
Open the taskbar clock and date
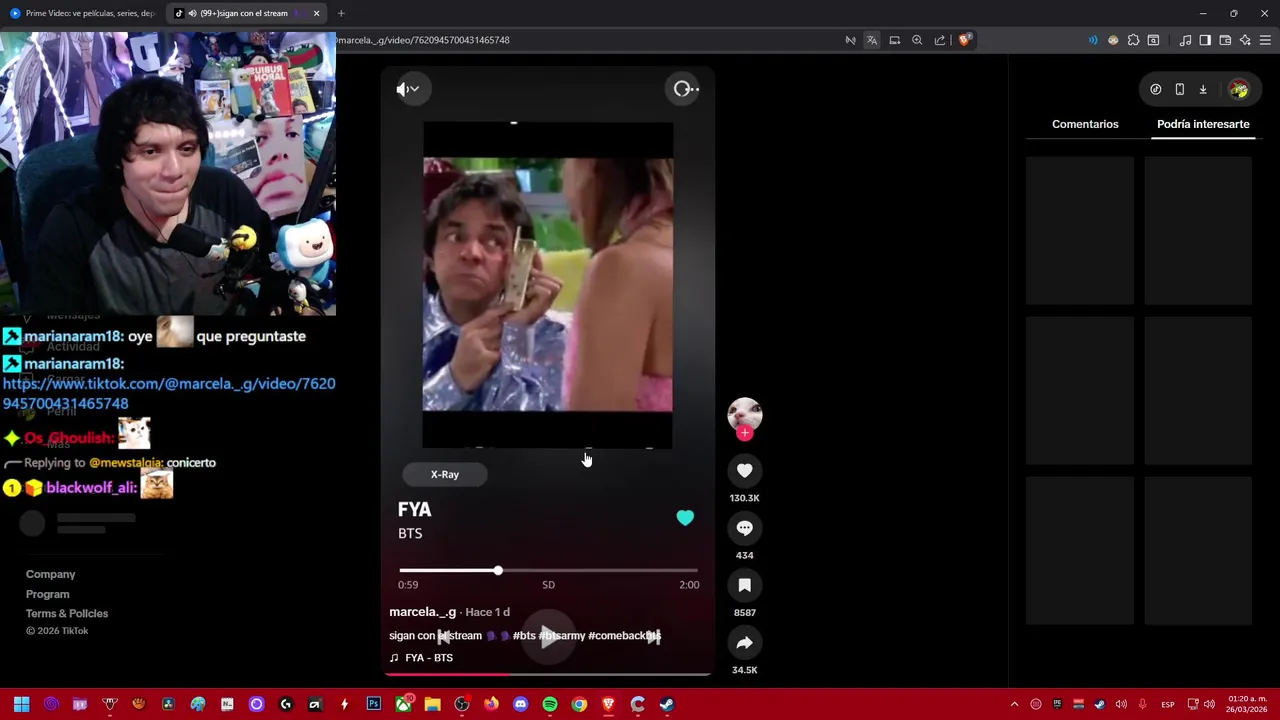(1246, 704)
